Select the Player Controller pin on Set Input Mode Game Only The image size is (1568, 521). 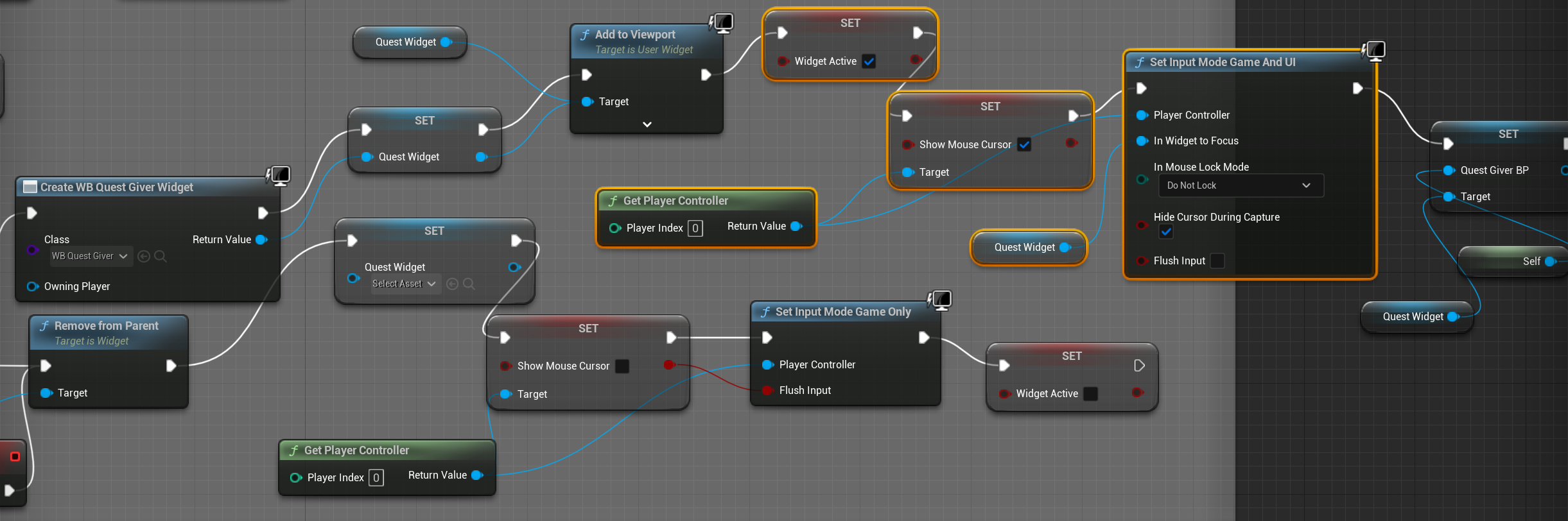(767, 364)
